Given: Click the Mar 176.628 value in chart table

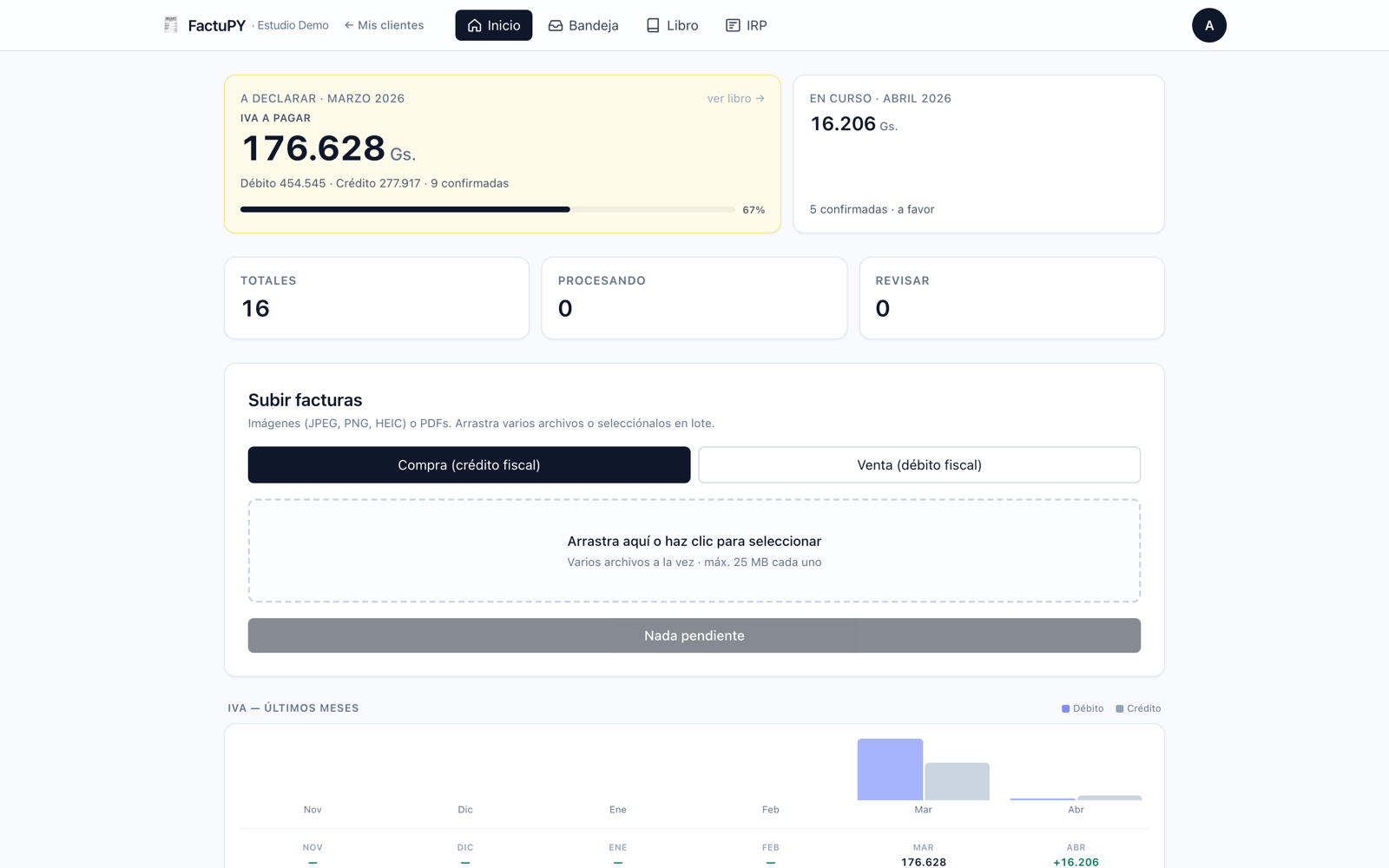Looking at the screenshot, I should tap(923, 862).
